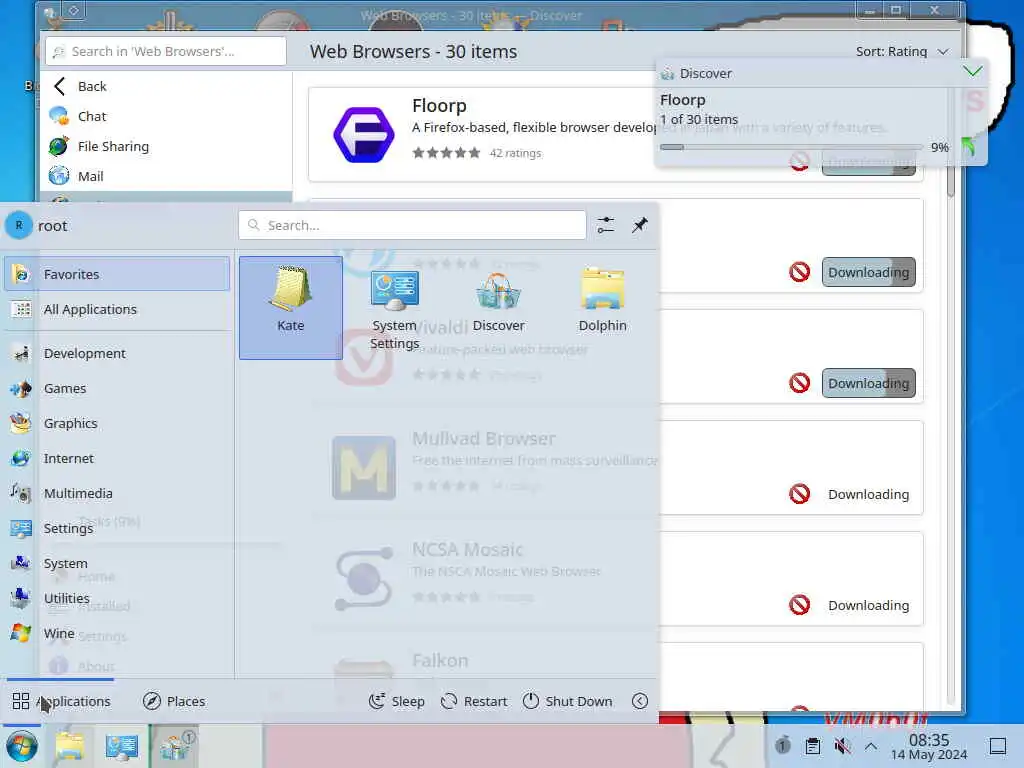
Task: Pin the launcher open
Action: 640,225
